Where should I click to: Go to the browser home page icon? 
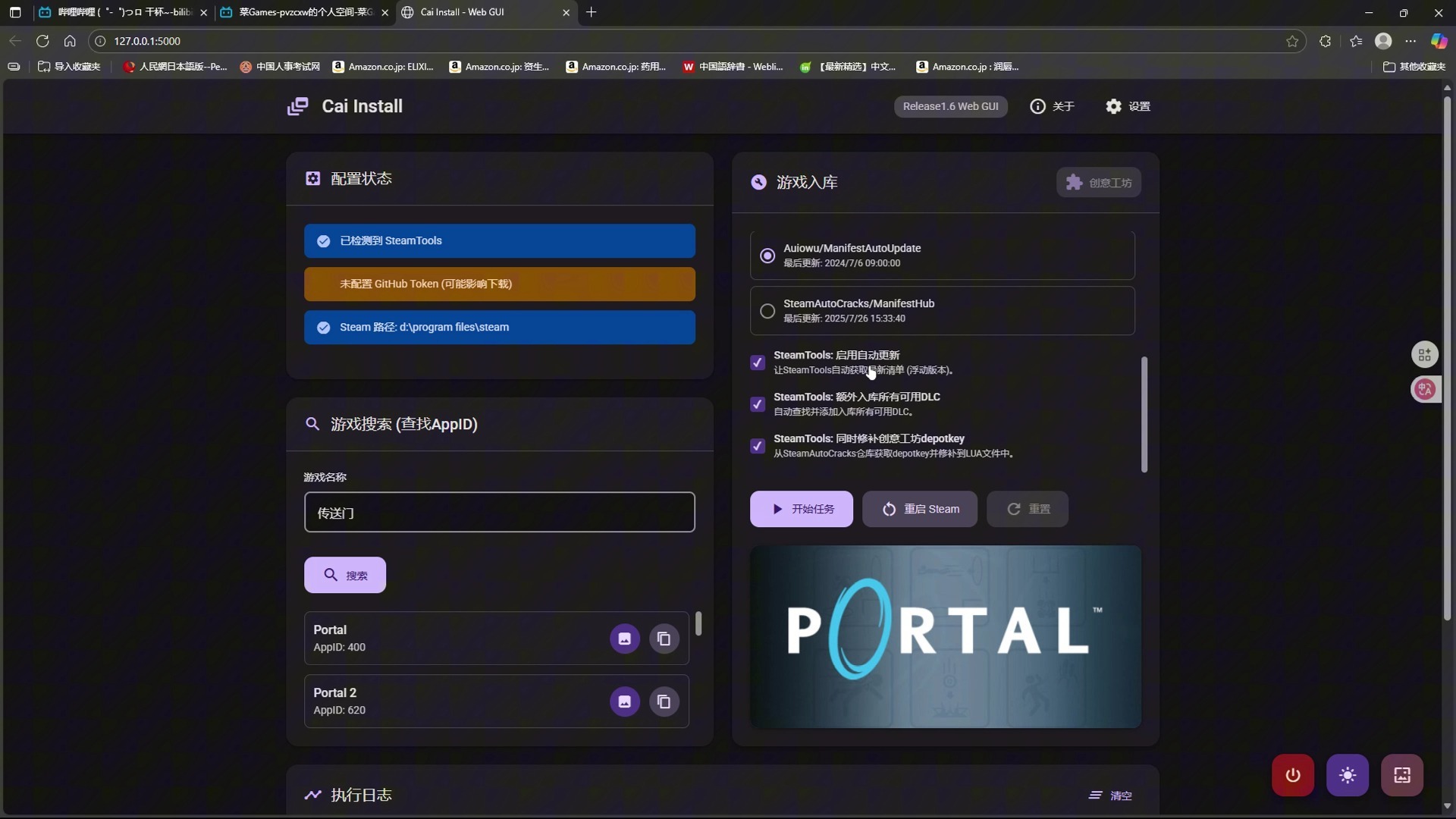(x=70, y=41)
